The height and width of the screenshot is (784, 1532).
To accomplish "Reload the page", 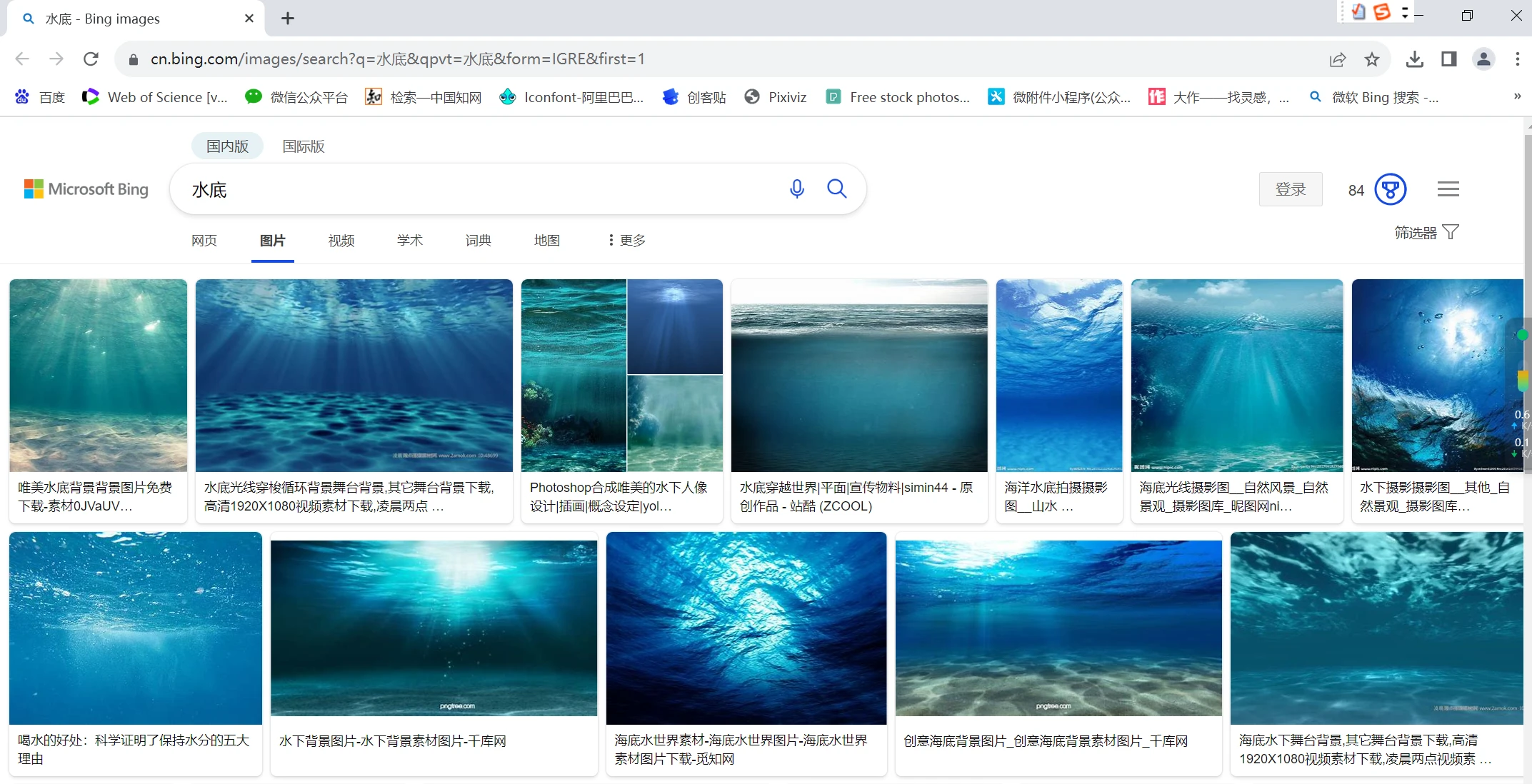I will 91,59.
